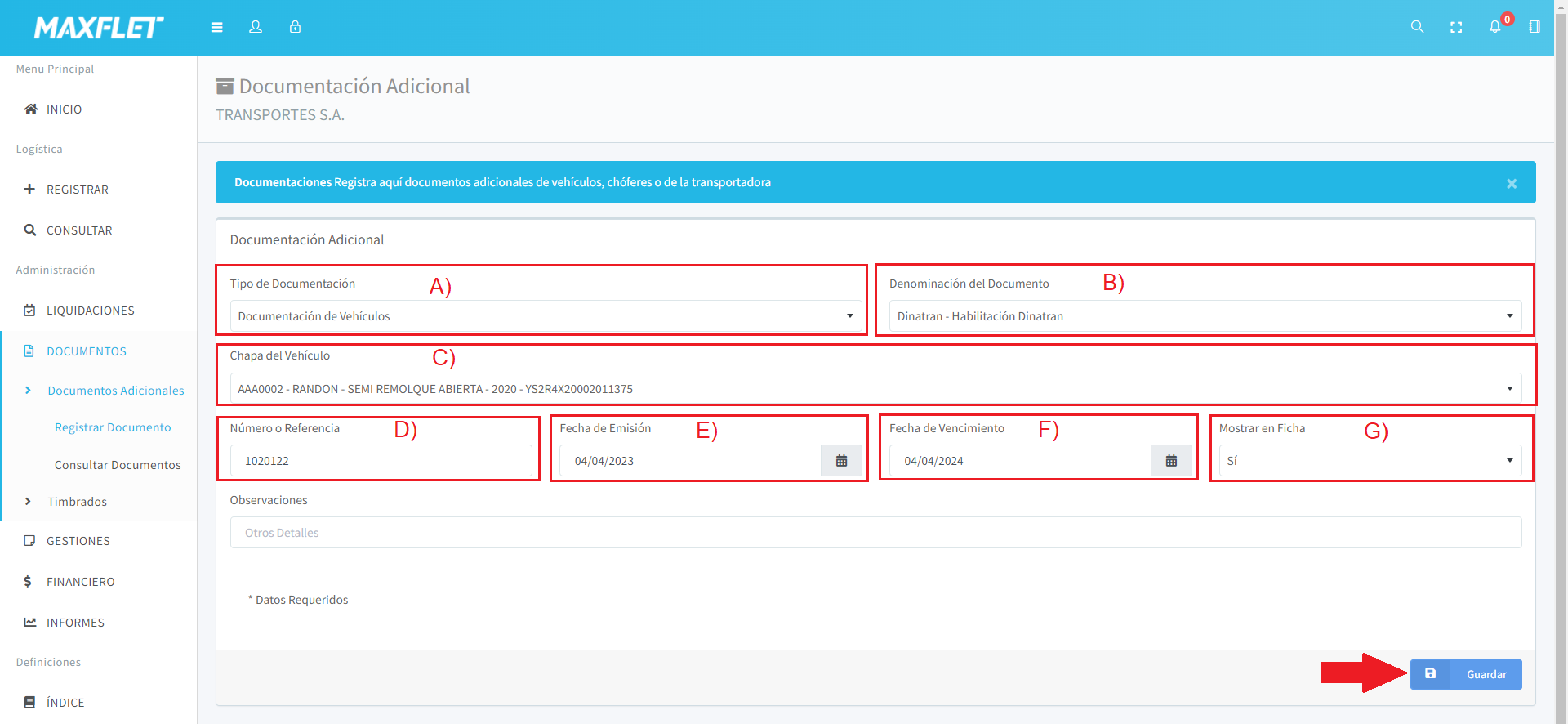The image size is (1568, 724).
Task: Click the padlock icon in top bar
Action: [295, 27]
